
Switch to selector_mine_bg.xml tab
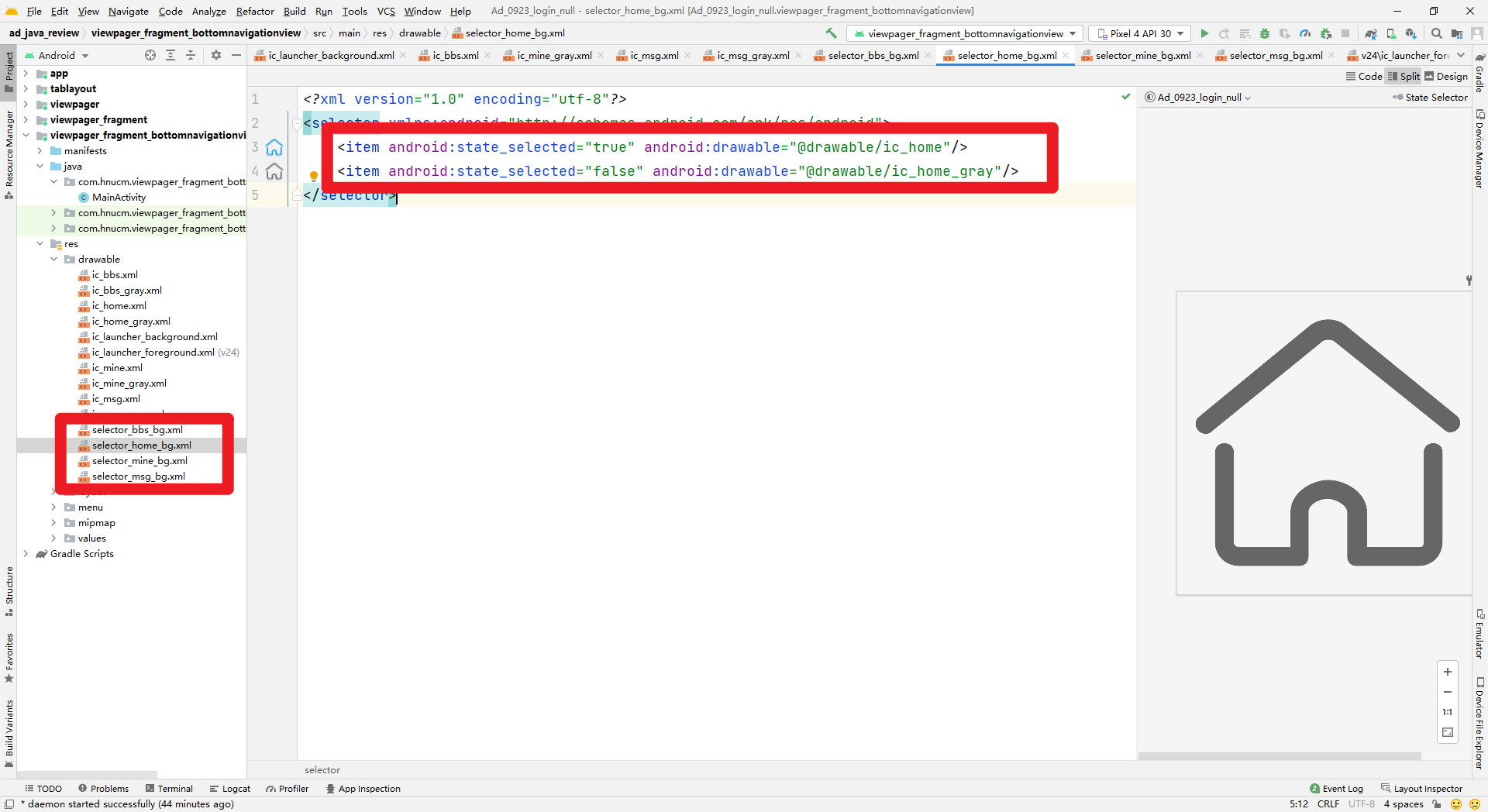tap(1143, 55)
